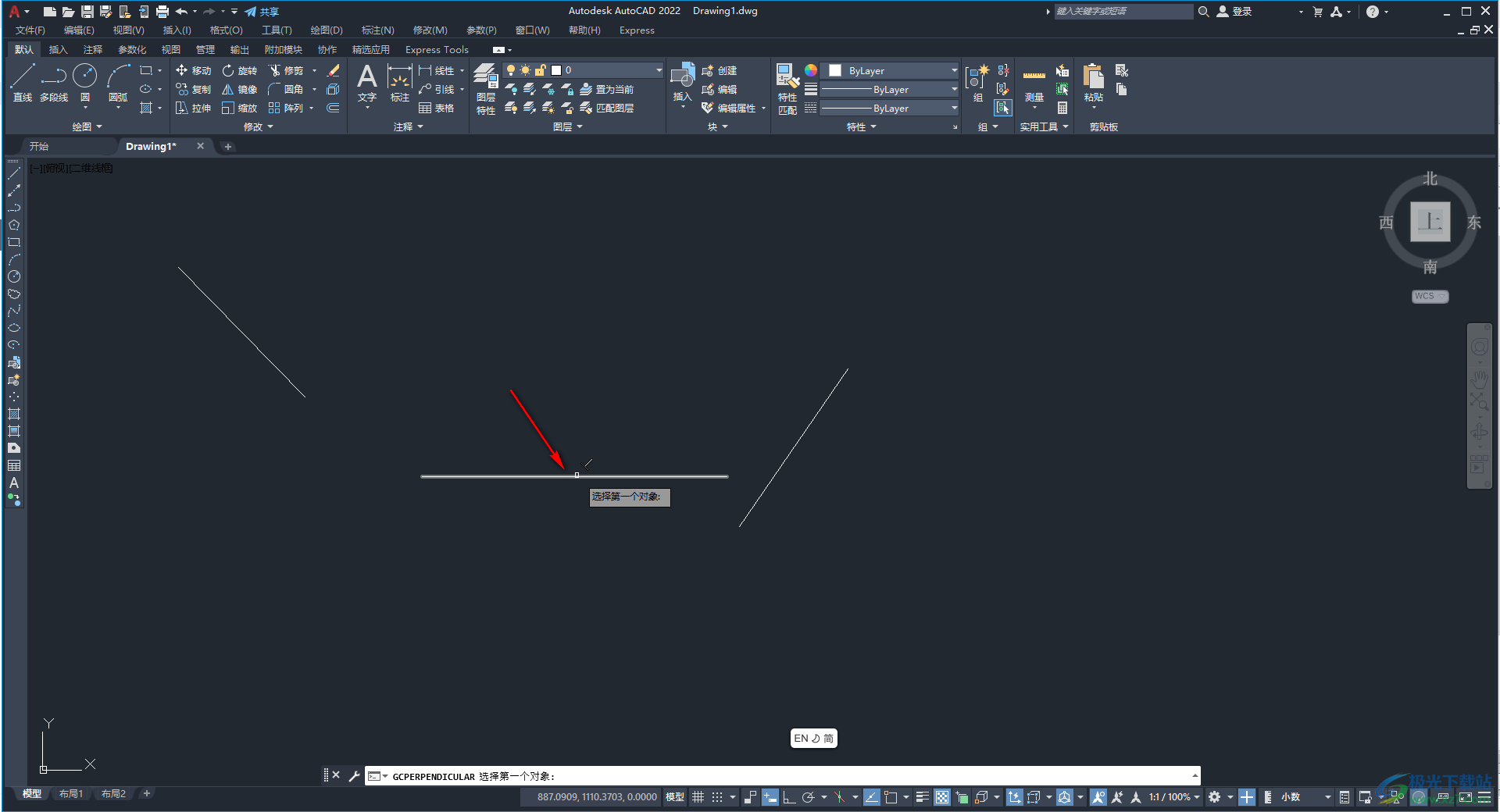Select the Text (文字) annotation tool
The height and width of the screenshot is (812, 1500).
coord(366,83)
